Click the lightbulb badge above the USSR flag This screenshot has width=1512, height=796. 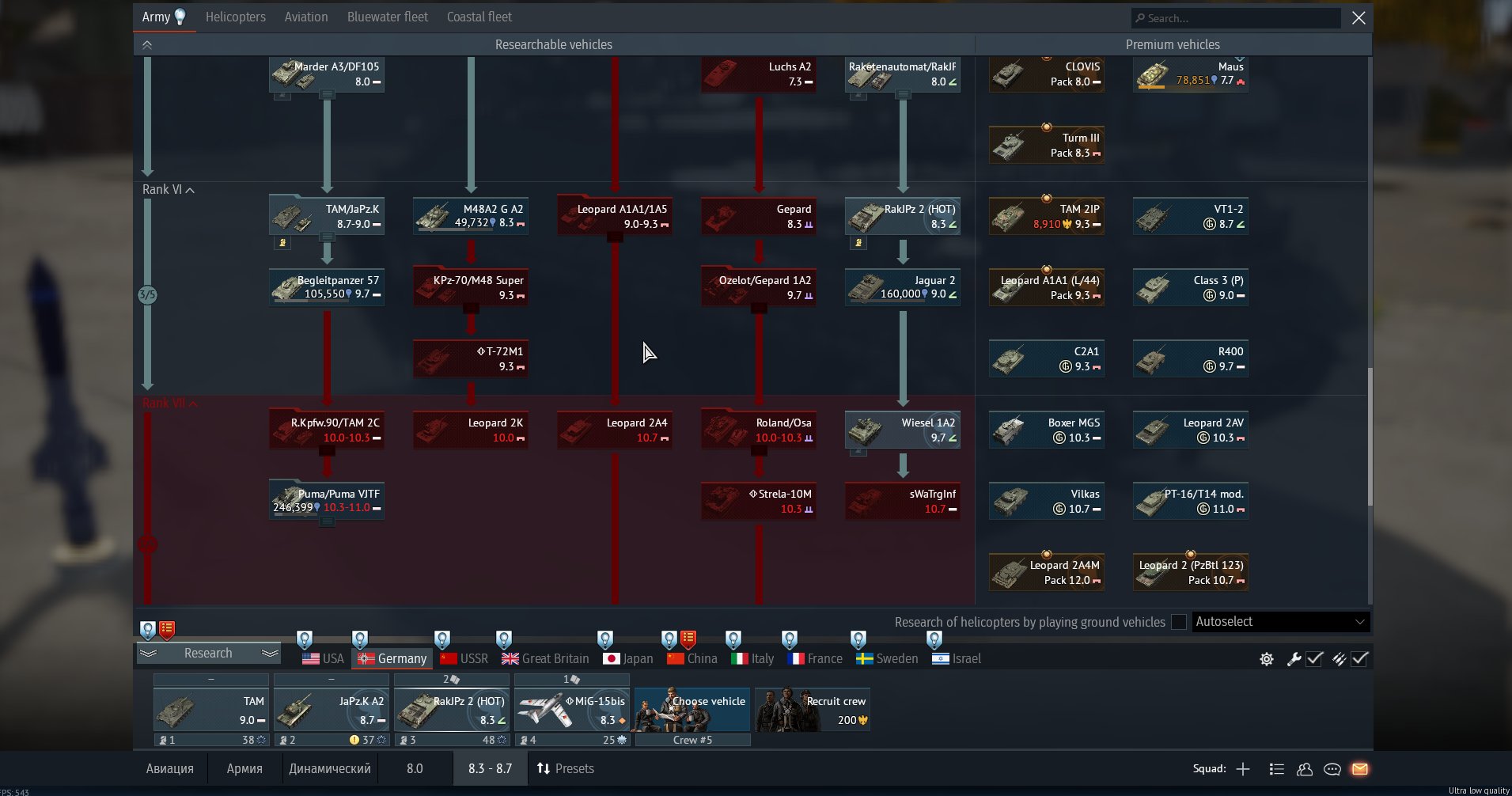coord(442,639)
